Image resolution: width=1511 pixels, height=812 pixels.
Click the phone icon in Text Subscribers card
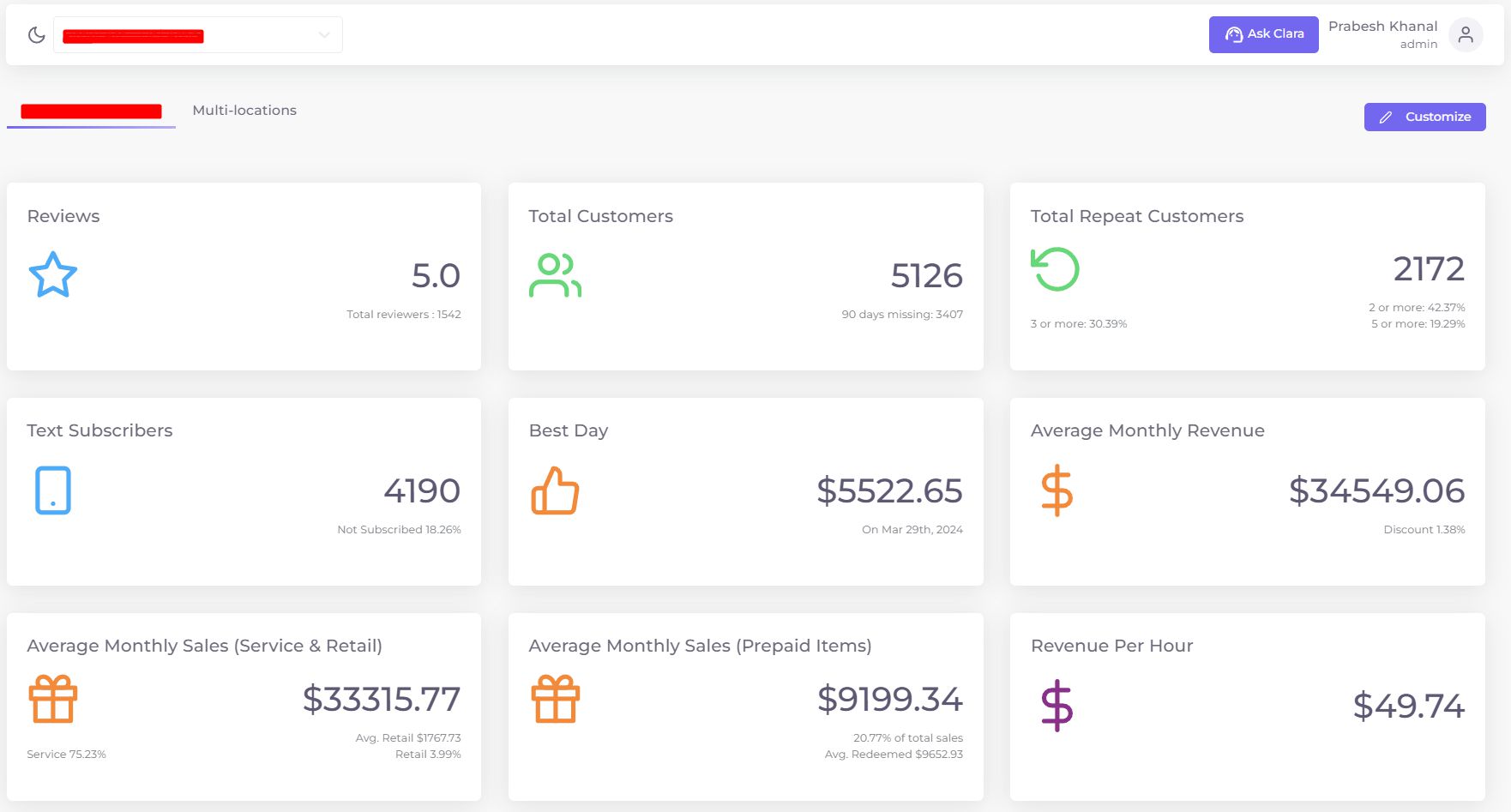pos(52,490)
